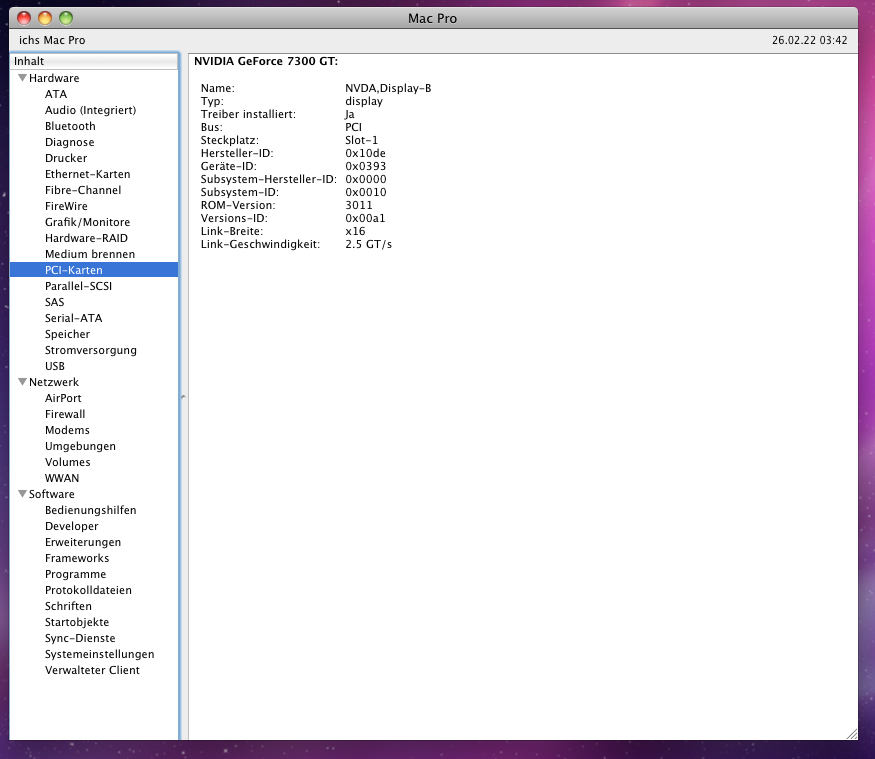
Task: Click the ichs Mac Pro label
Action: point(52,40)
